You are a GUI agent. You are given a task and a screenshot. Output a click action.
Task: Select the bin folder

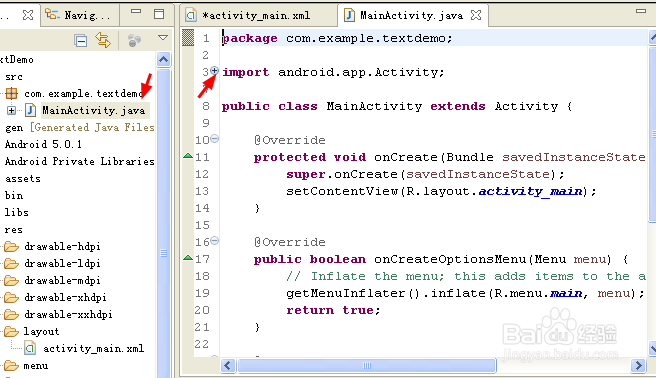(x=14, y=195)
